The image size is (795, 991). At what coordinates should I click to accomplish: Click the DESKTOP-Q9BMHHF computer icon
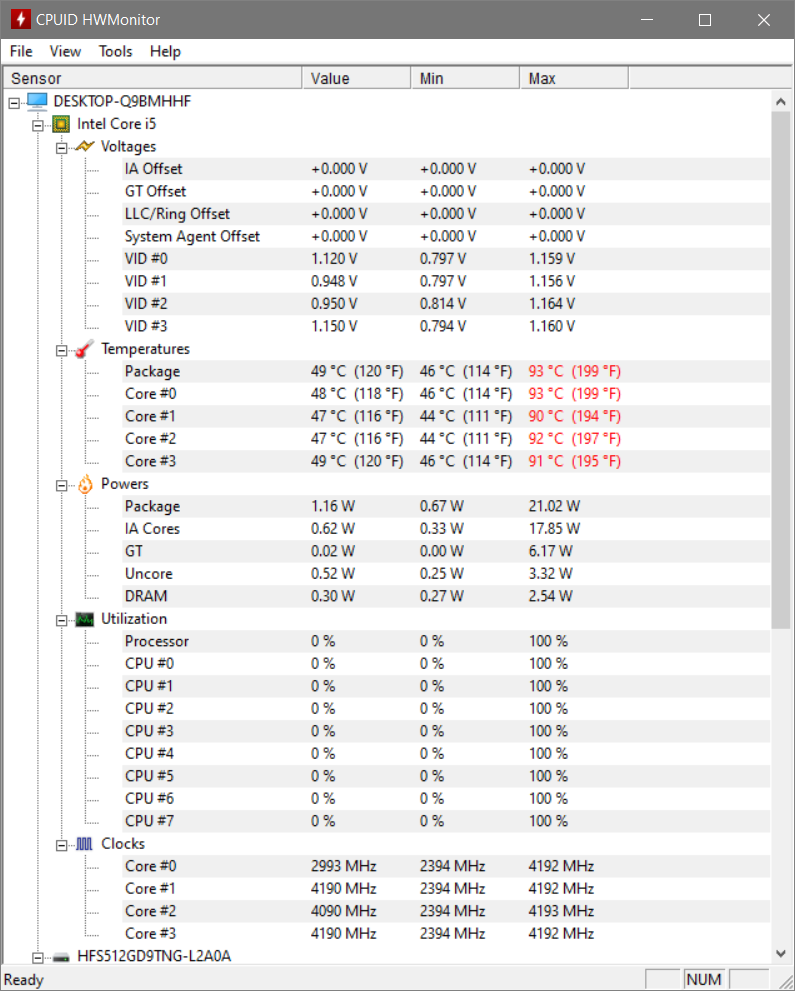[37, 101]
